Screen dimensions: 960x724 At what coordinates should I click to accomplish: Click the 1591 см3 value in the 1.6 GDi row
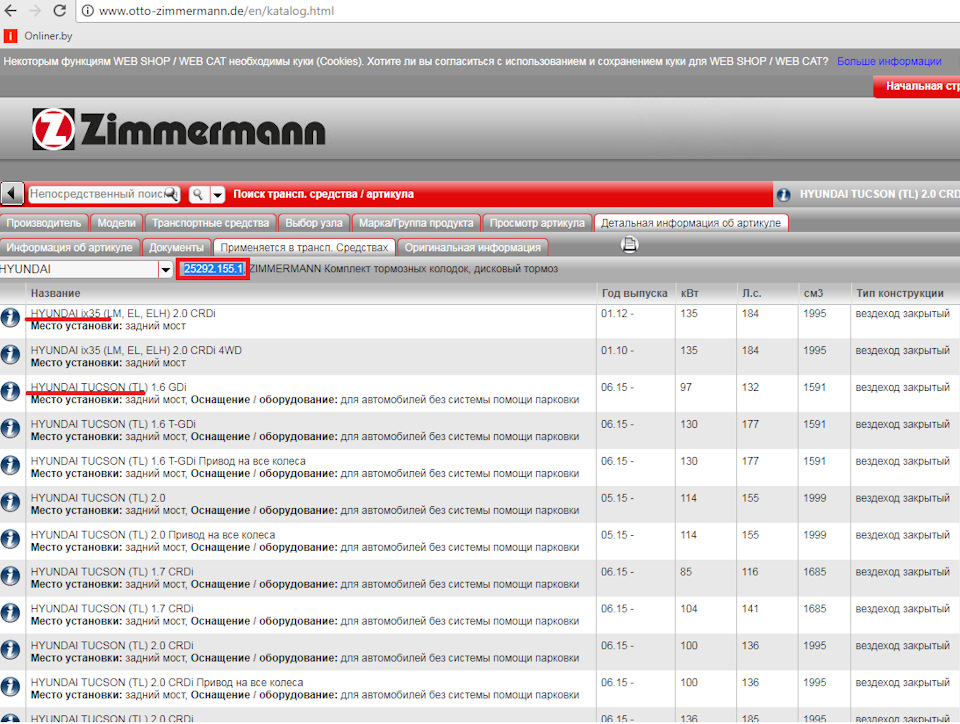click(x=814, y=387)
